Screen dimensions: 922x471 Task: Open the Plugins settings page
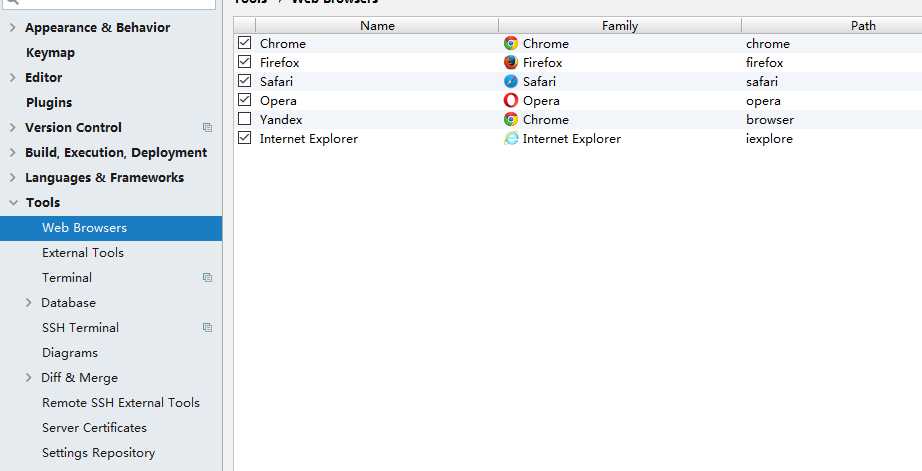pos(49,103)
